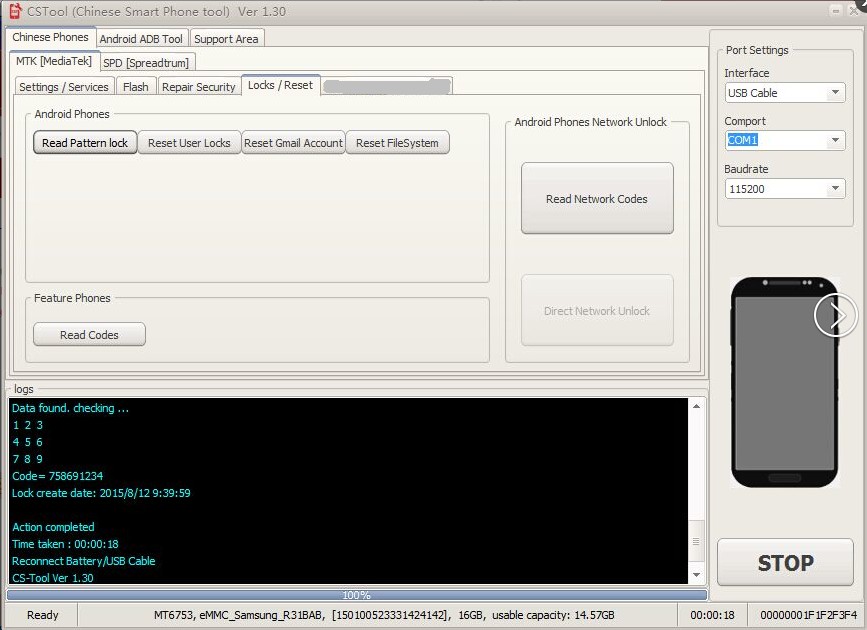Click the Reset FileSystem button
This screenshot has width=867, height=630.
pos(397,143)
